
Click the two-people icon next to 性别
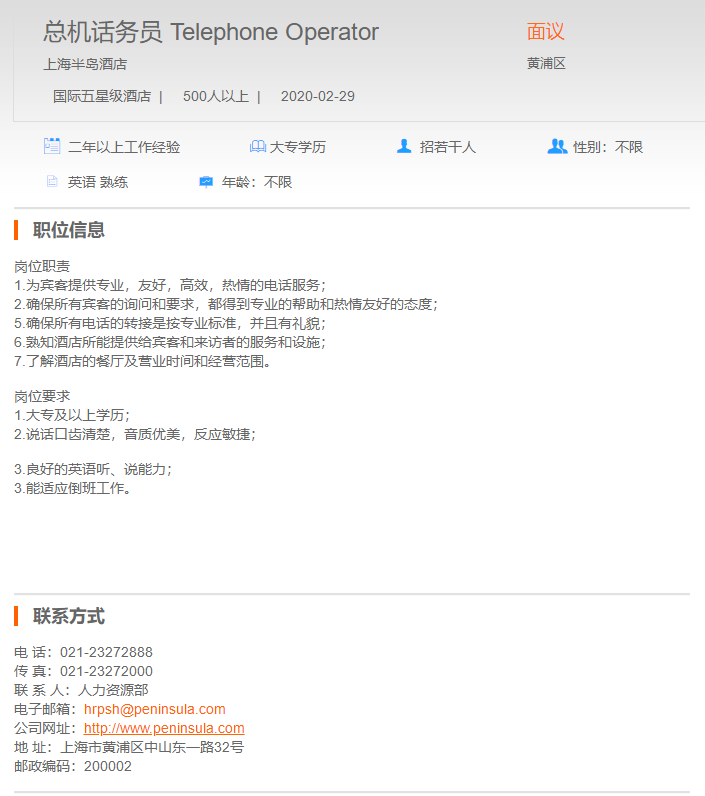pyautogui.click(x=557, y=146)
